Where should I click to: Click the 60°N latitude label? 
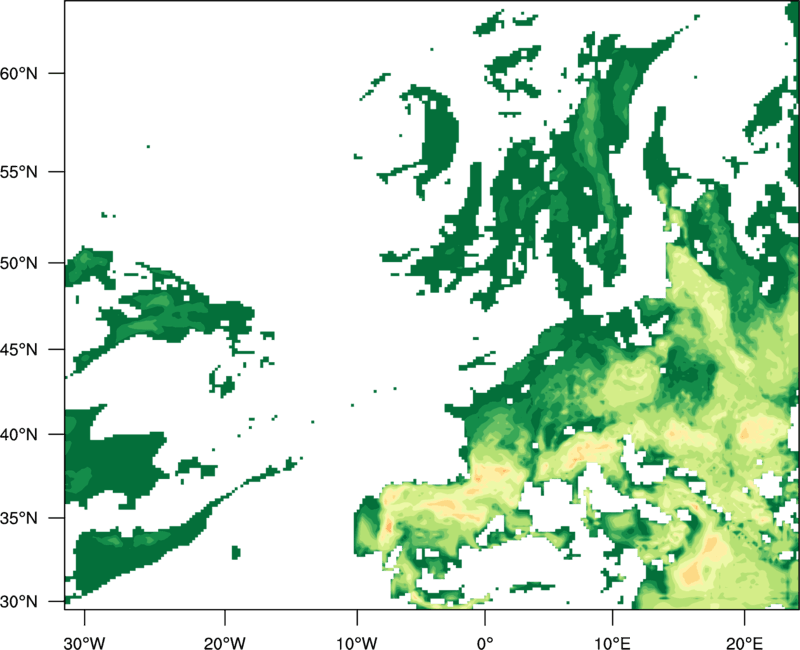[x=19, y=73]
